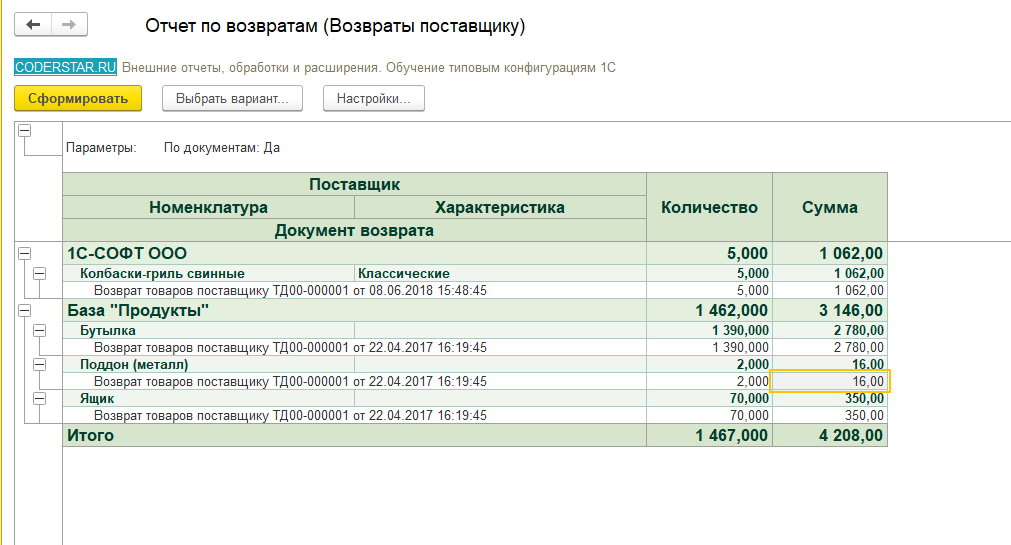The height and width of the screenshot is (545, 1011).
Task: Select the Количество column header
Action: (709, 207)
